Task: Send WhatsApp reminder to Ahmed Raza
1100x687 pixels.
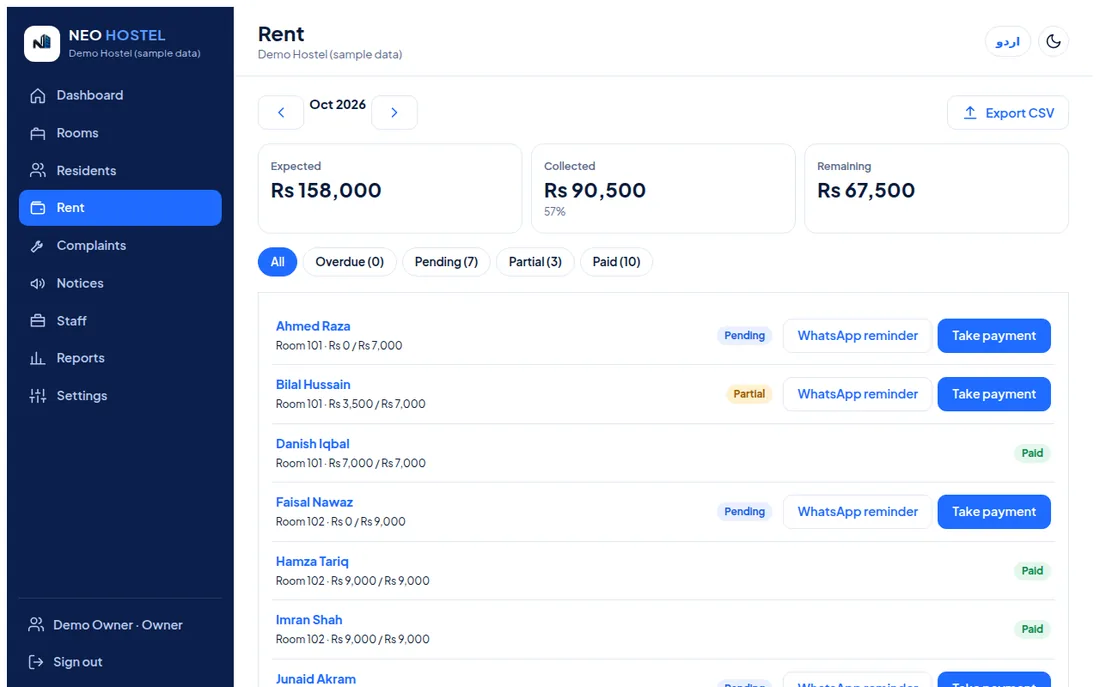Action: coord(857,335)
